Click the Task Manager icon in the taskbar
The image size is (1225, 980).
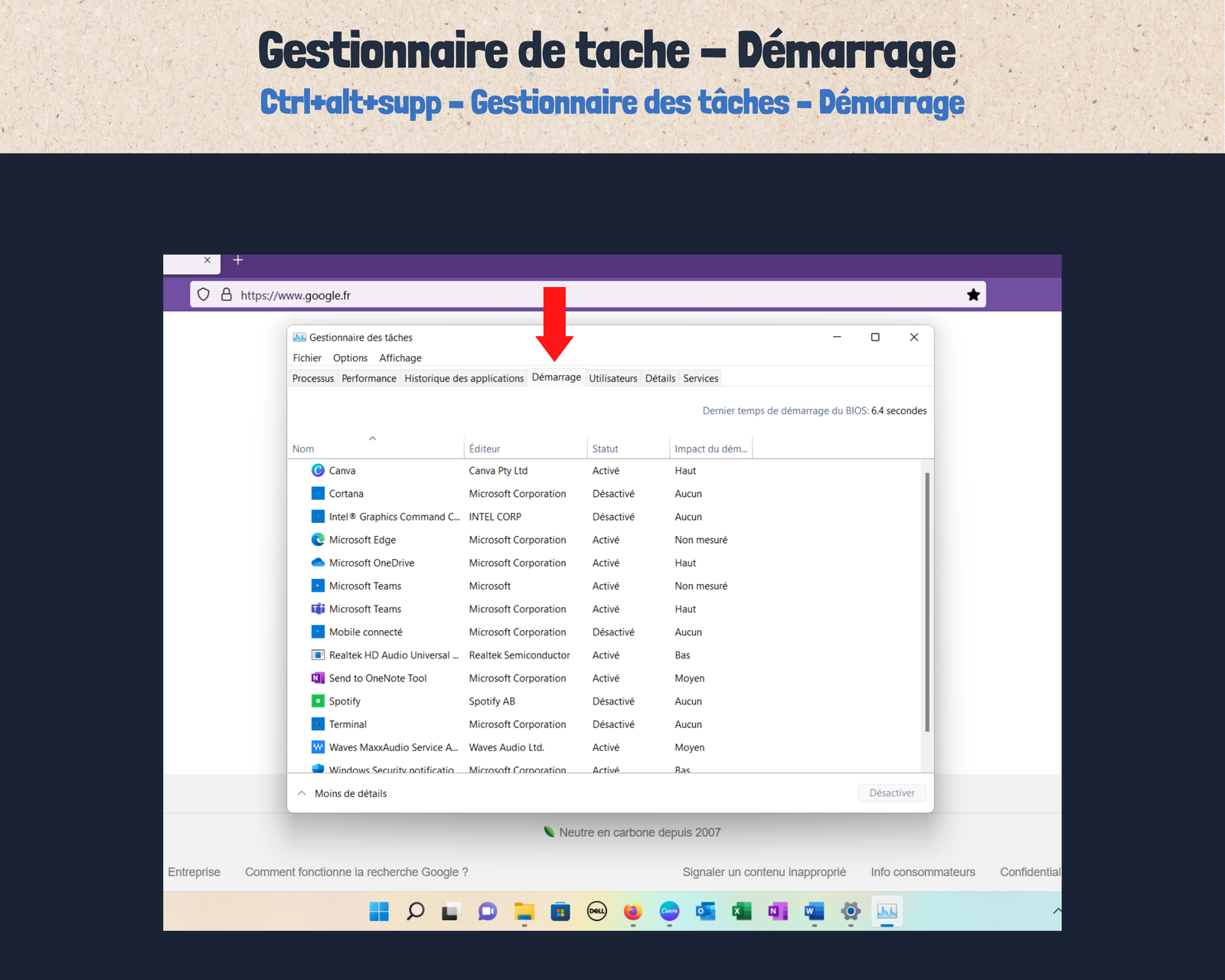(886, 911)
